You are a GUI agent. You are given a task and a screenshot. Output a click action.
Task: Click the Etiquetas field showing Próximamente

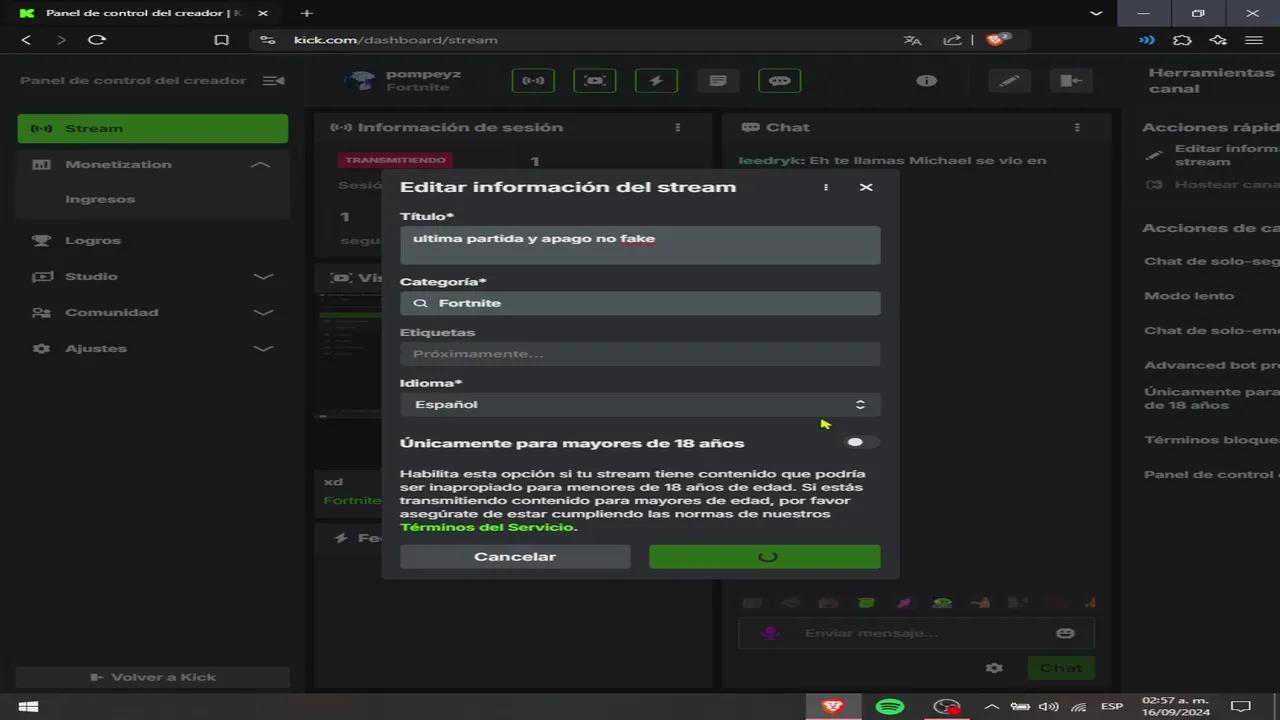click(640, 354)
